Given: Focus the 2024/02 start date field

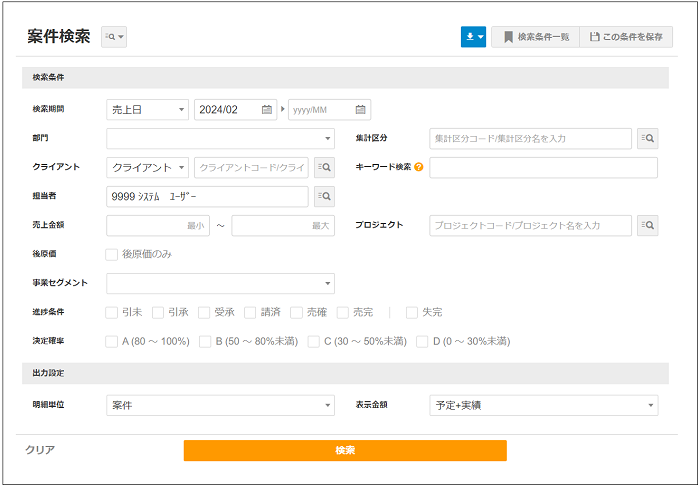Looking at the screenshot, I should pyautogui.click(x=235, y=109).
